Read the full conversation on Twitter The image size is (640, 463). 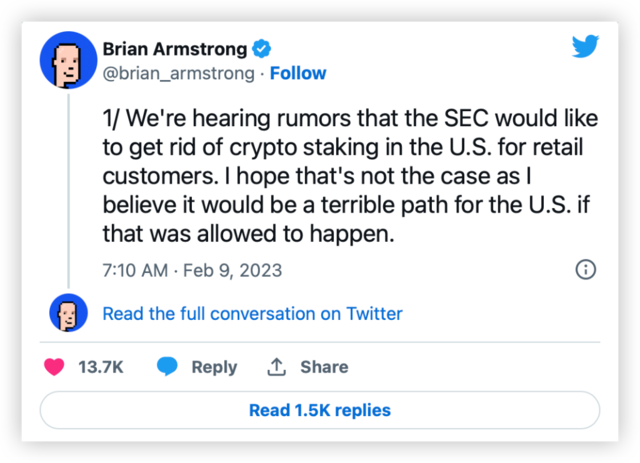pyautogui.click(x=252, y=314)
